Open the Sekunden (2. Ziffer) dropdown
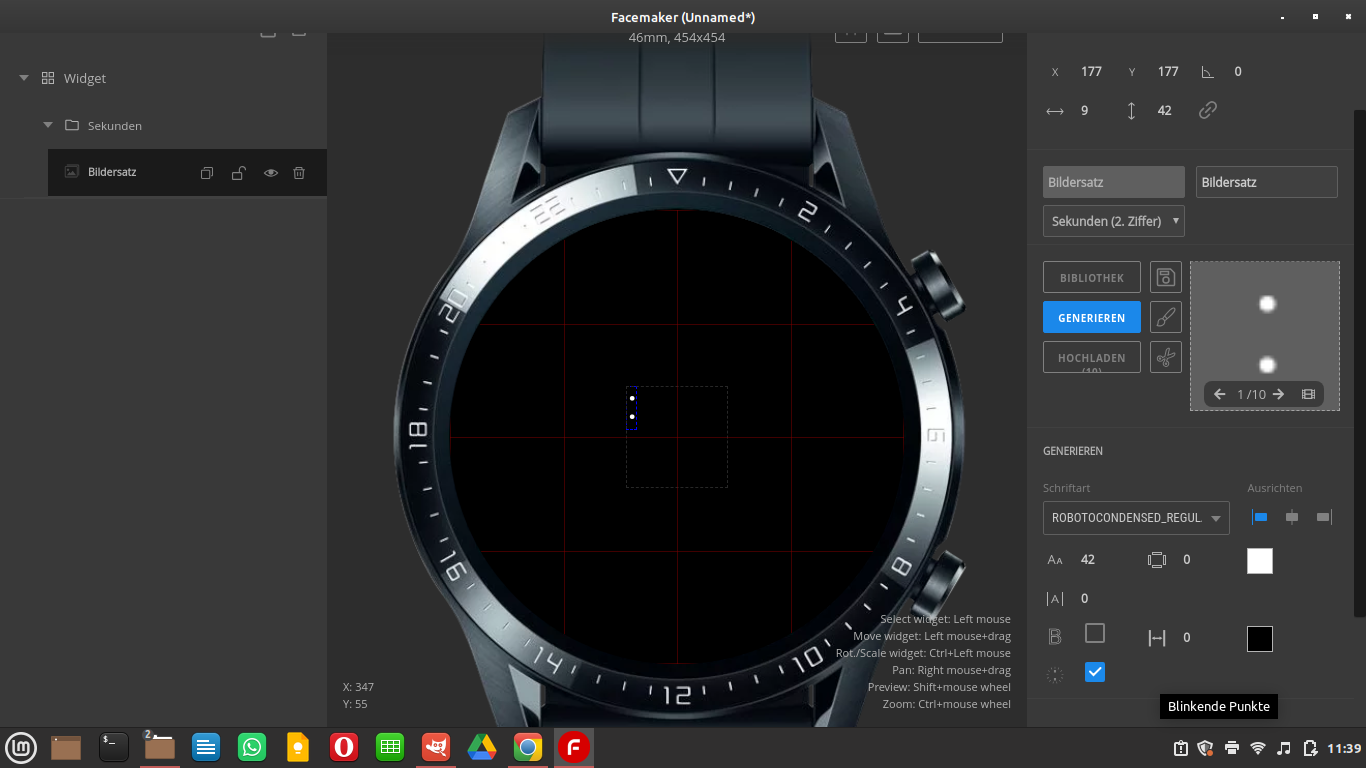The image size is (1366, 768). (1113, 221)
